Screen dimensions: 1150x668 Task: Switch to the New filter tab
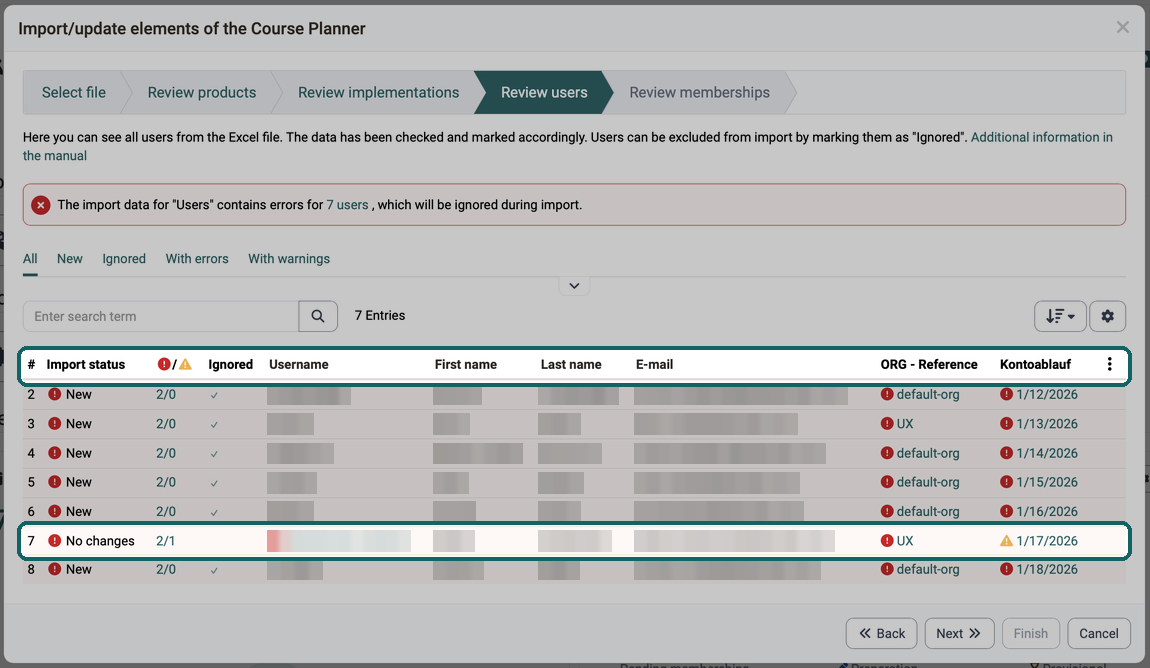(70, 259)
